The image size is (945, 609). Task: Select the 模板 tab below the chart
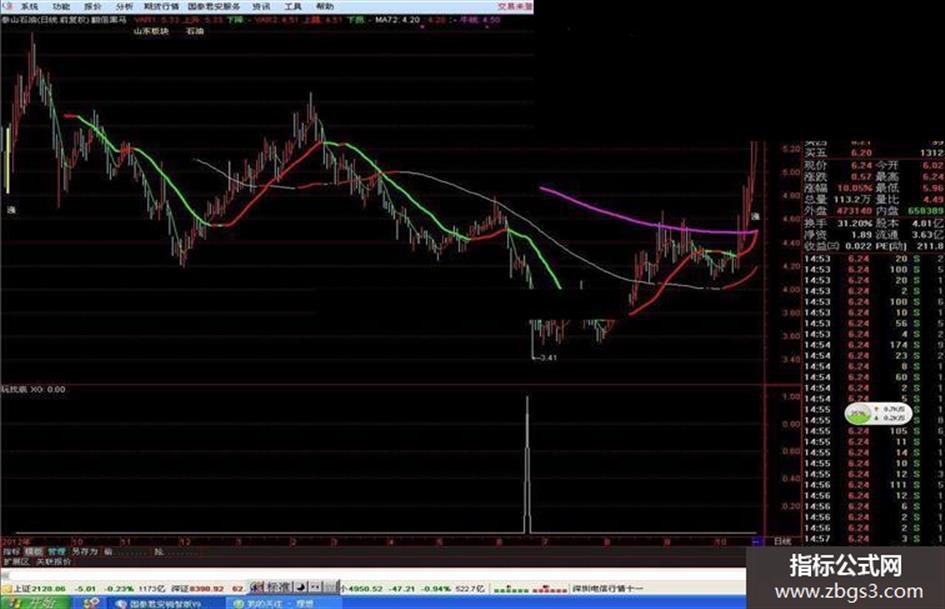[x=33, y=551]
